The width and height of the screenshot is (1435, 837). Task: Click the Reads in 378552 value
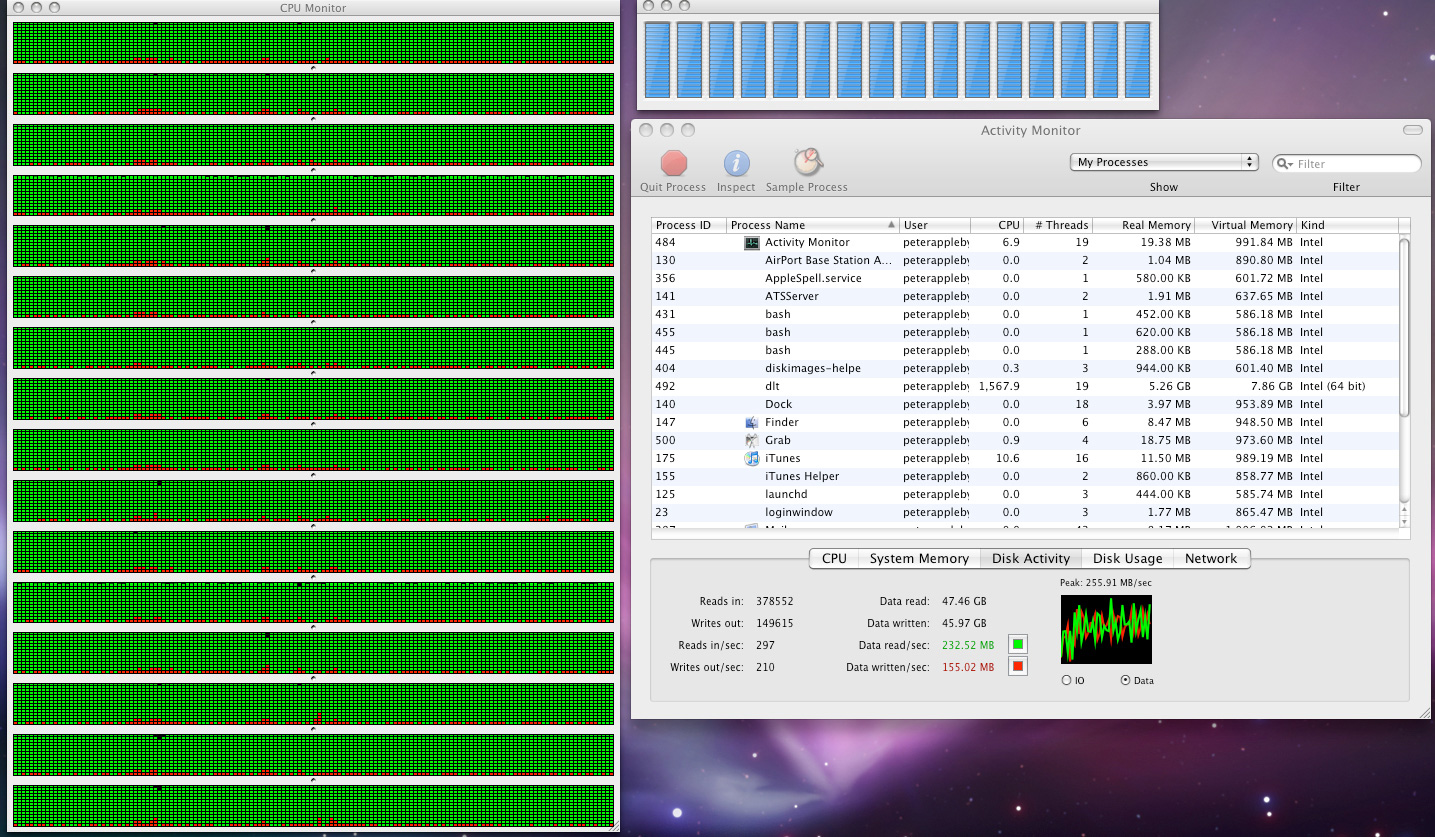pyautogui.click(x=775, y=602)
